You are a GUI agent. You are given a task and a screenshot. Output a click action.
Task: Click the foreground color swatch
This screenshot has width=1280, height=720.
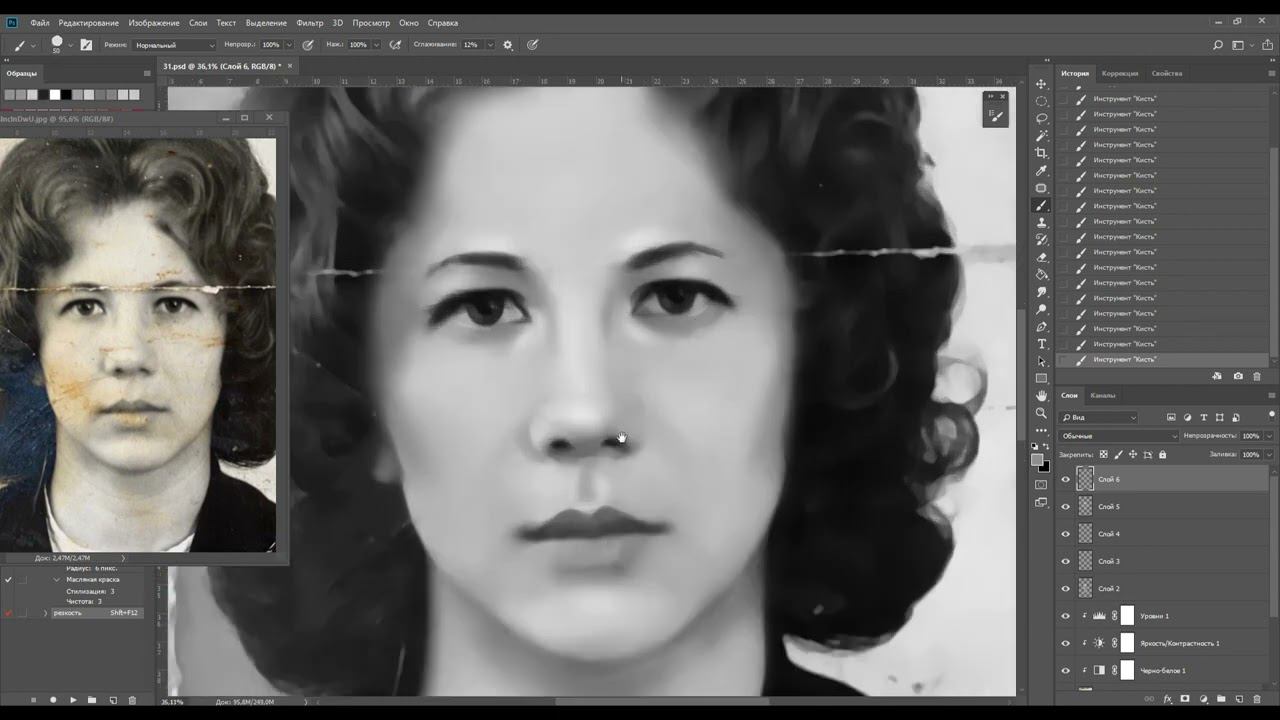(x=1038, y=460)
